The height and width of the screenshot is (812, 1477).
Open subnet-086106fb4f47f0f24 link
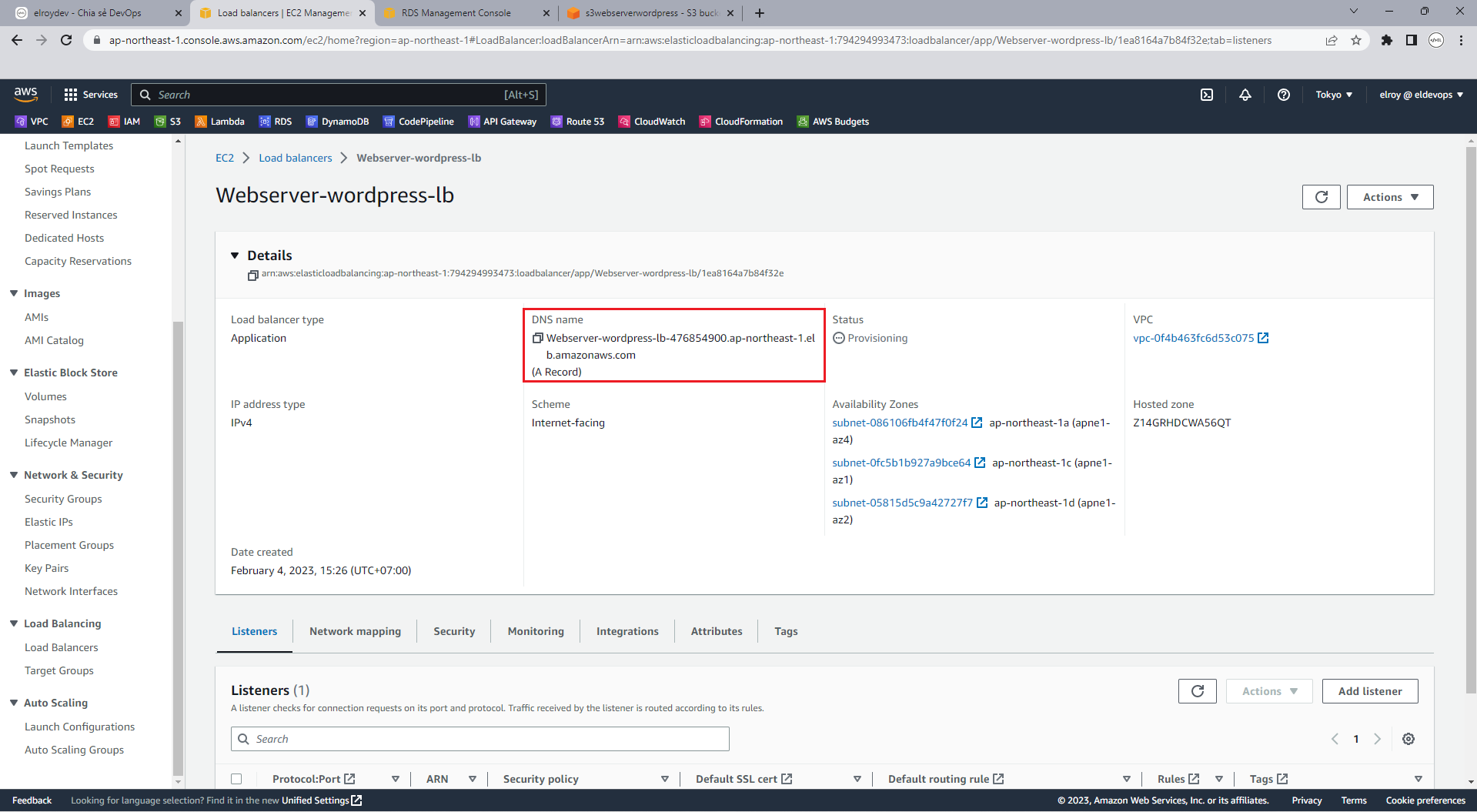coord(900,423)
